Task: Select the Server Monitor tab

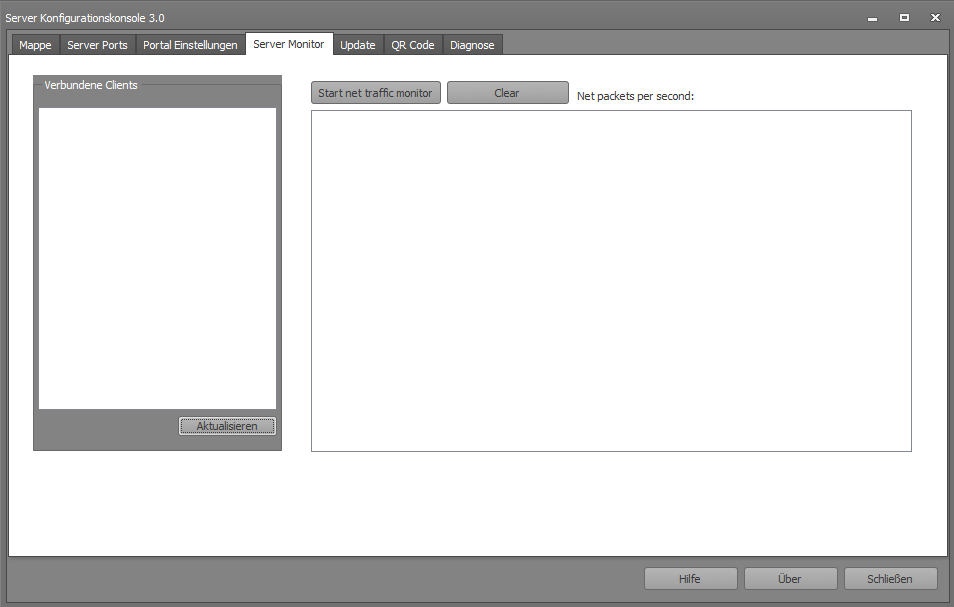Action: [x=289, y=44]
